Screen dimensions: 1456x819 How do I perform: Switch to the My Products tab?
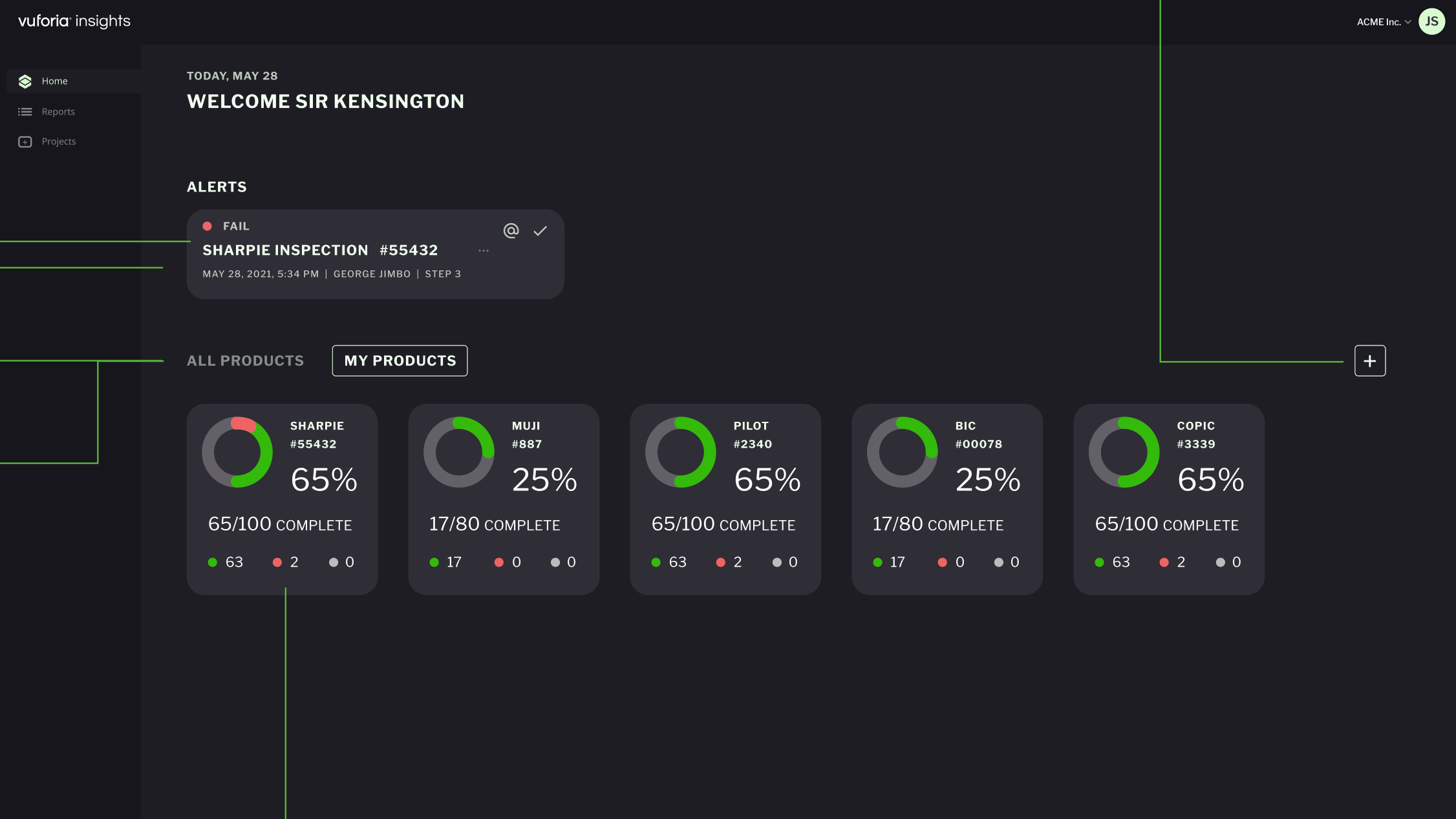click(x=400, y=360)
